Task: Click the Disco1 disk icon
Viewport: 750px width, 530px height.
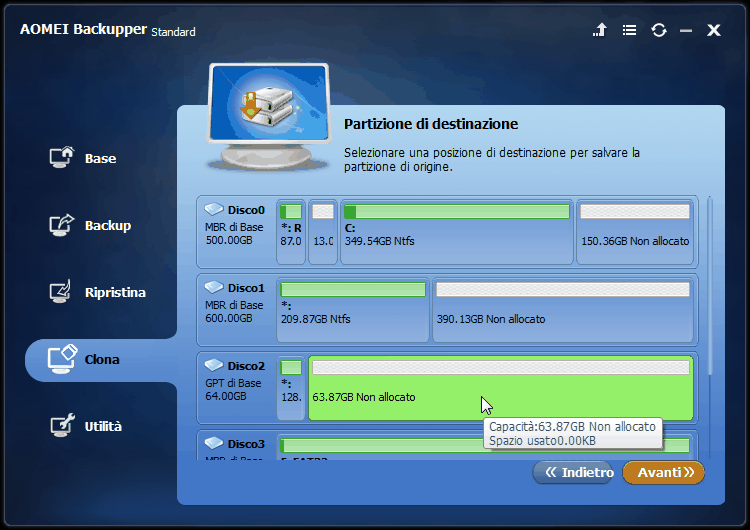Action: pyautogui.click(x=214, y=287)
